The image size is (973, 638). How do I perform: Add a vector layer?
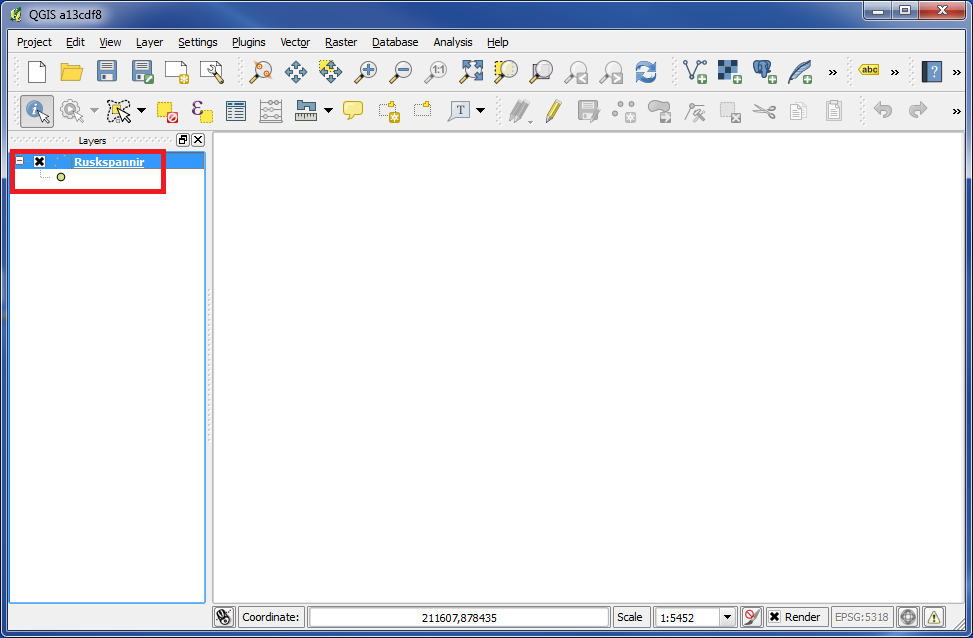point(695,72)
